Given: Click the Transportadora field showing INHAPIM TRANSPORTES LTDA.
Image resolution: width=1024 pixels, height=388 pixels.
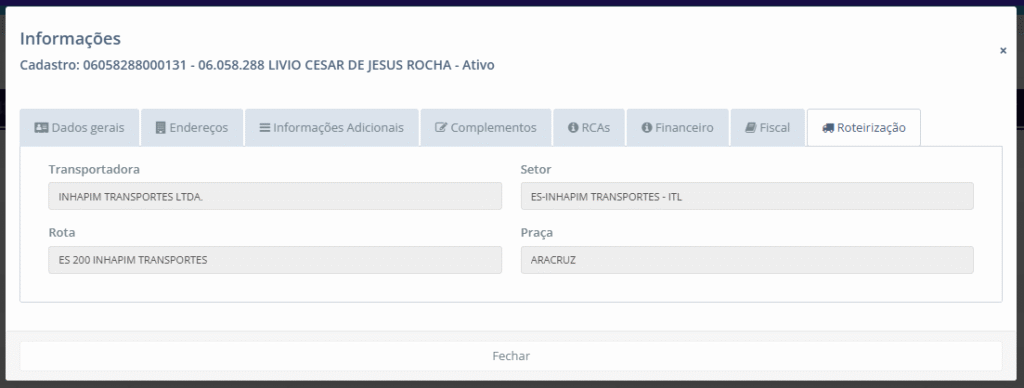Looking at the screenshot, I should [275, 196].
